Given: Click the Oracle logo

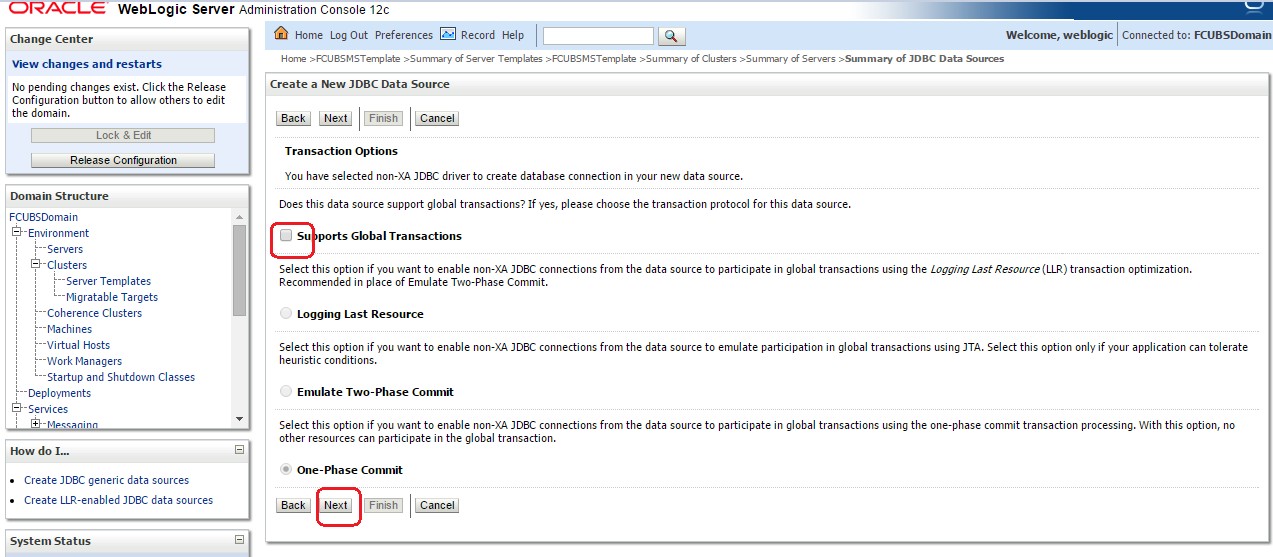Looking at the screenshot, I should click(x=59, y=9).
